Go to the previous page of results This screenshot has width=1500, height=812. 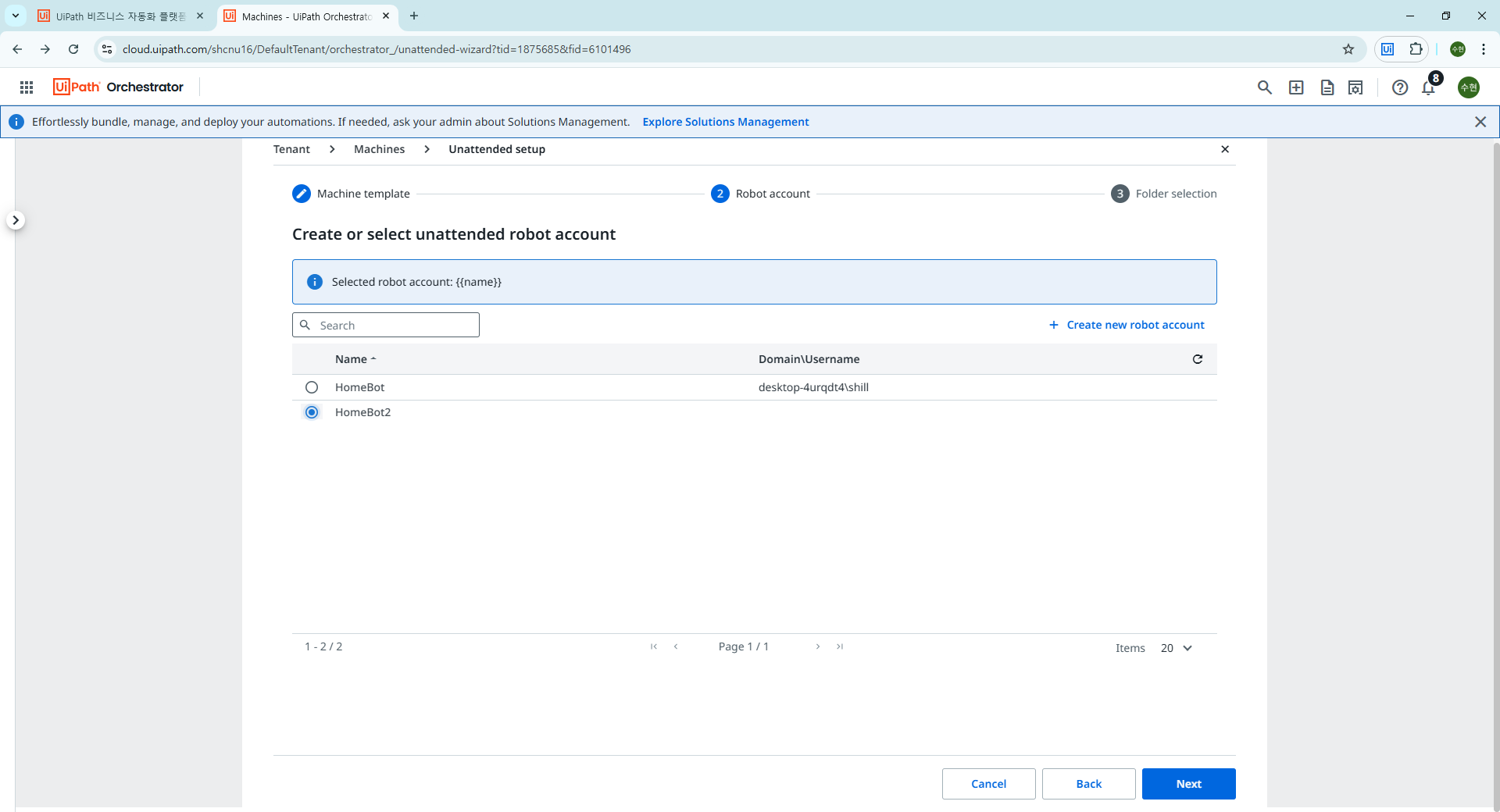(676, 646)
